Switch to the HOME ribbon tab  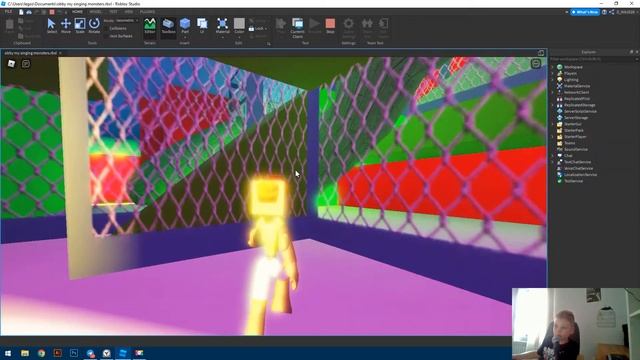click(77, 12)
